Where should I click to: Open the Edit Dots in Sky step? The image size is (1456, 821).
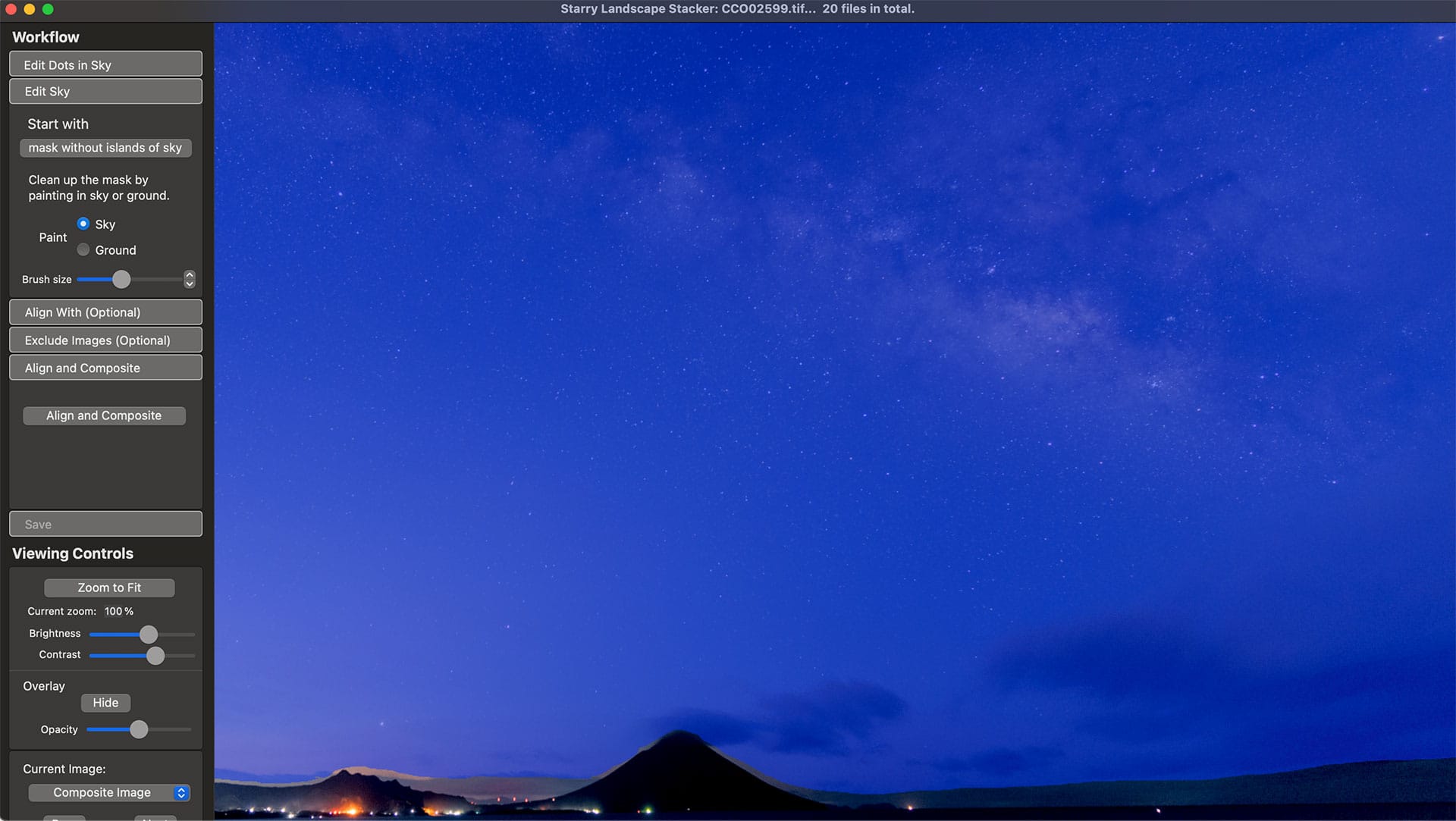(105, 65)
